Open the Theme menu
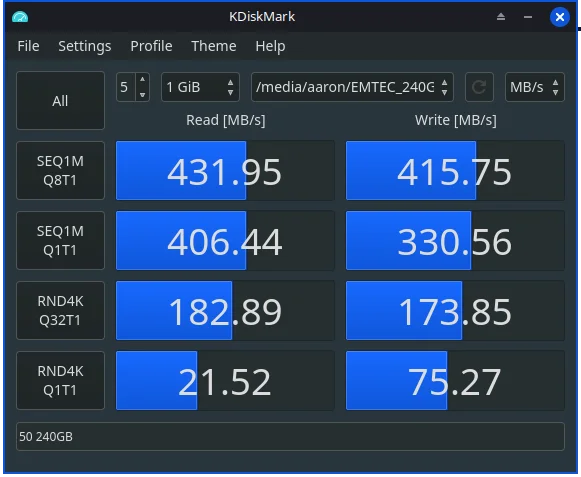 tap(214, 46)
